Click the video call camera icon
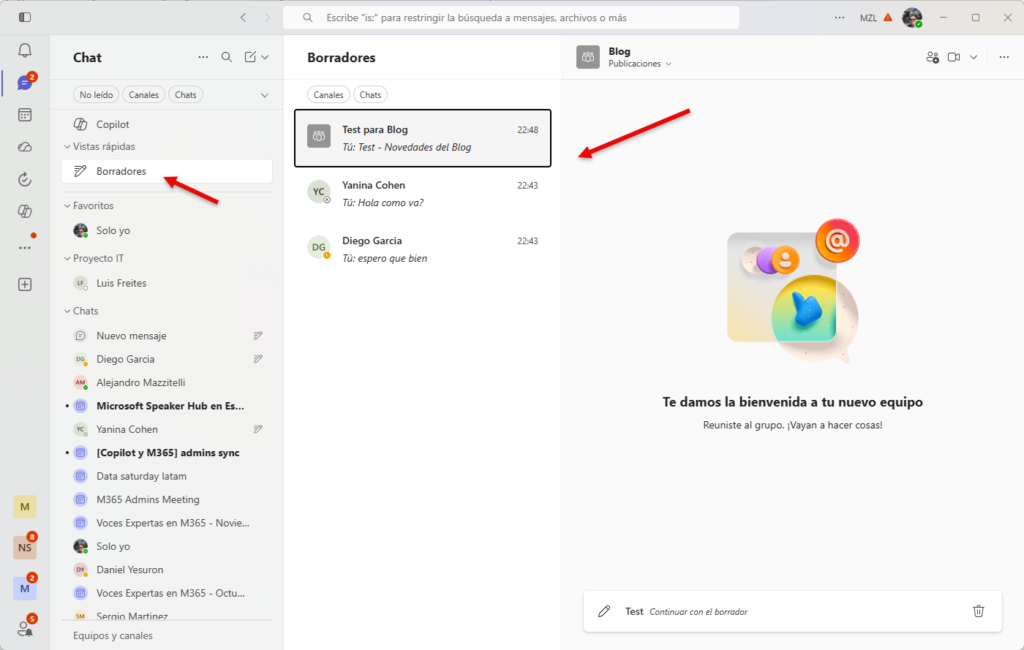This screenshot has height=650, width=1024. click(954, 57)
